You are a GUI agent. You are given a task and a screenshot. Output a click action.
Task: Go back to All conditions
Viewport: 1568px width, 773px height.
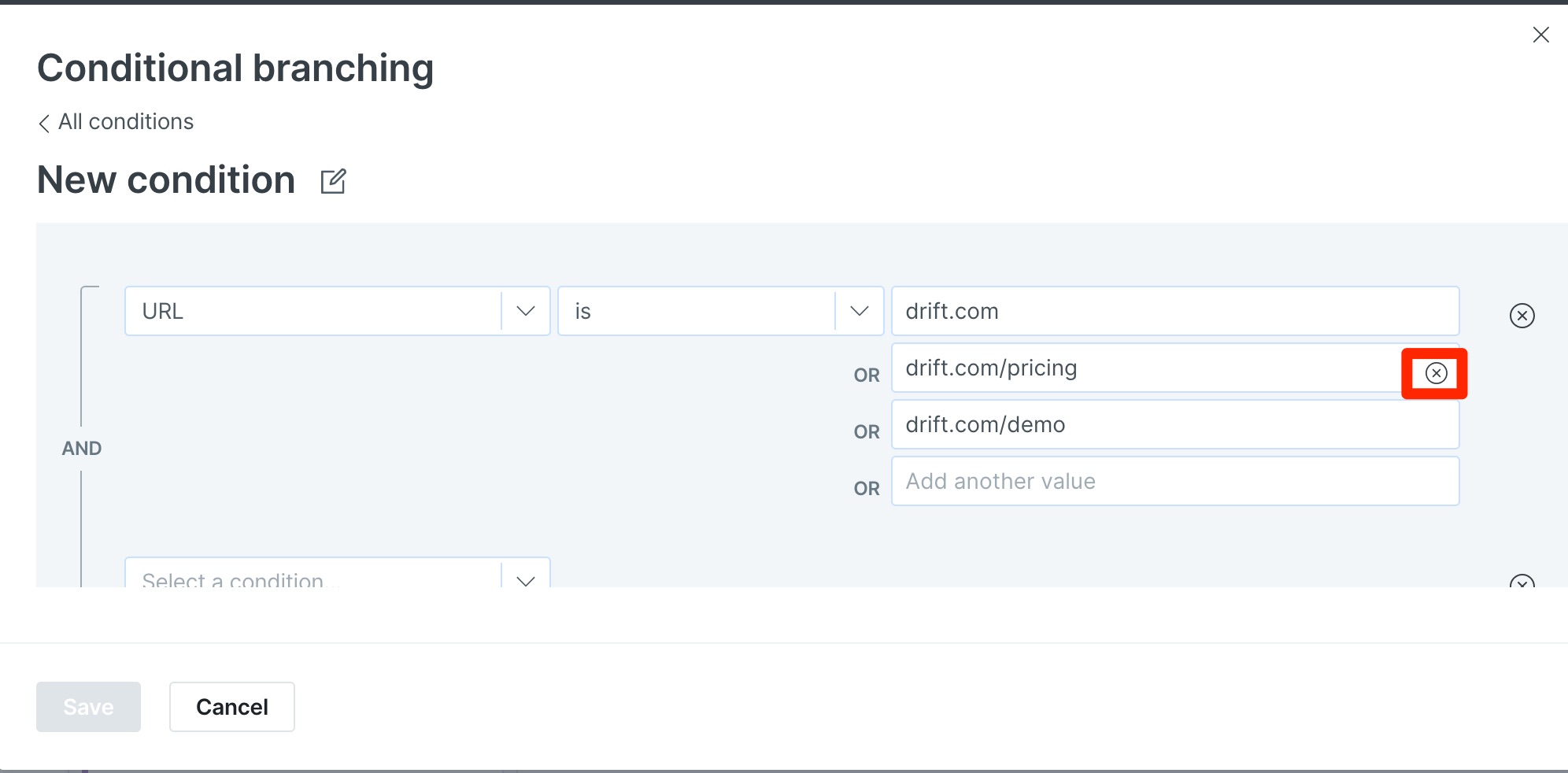pos(125,122)
